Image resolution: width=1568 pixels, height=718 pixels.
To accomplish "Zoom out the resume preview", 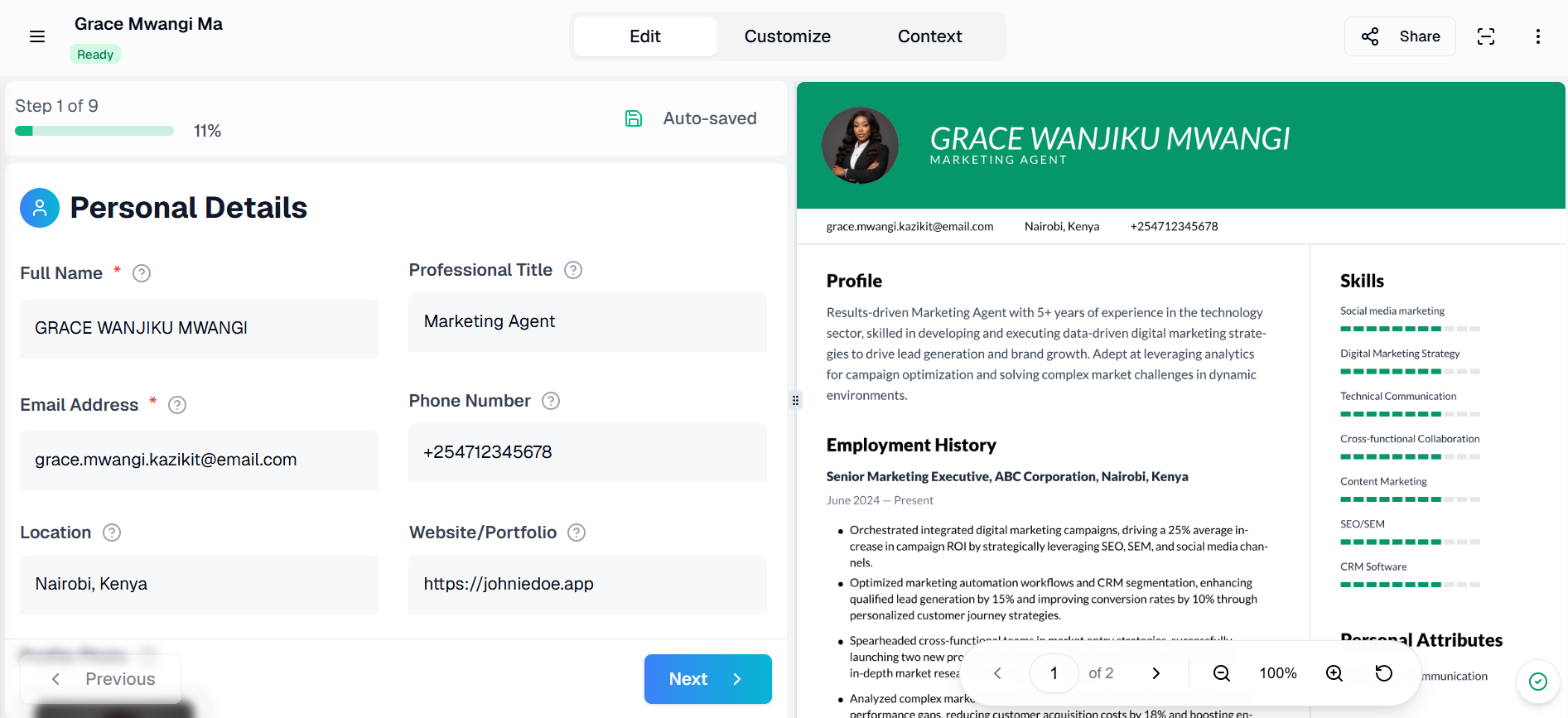I will point(1222,673).
